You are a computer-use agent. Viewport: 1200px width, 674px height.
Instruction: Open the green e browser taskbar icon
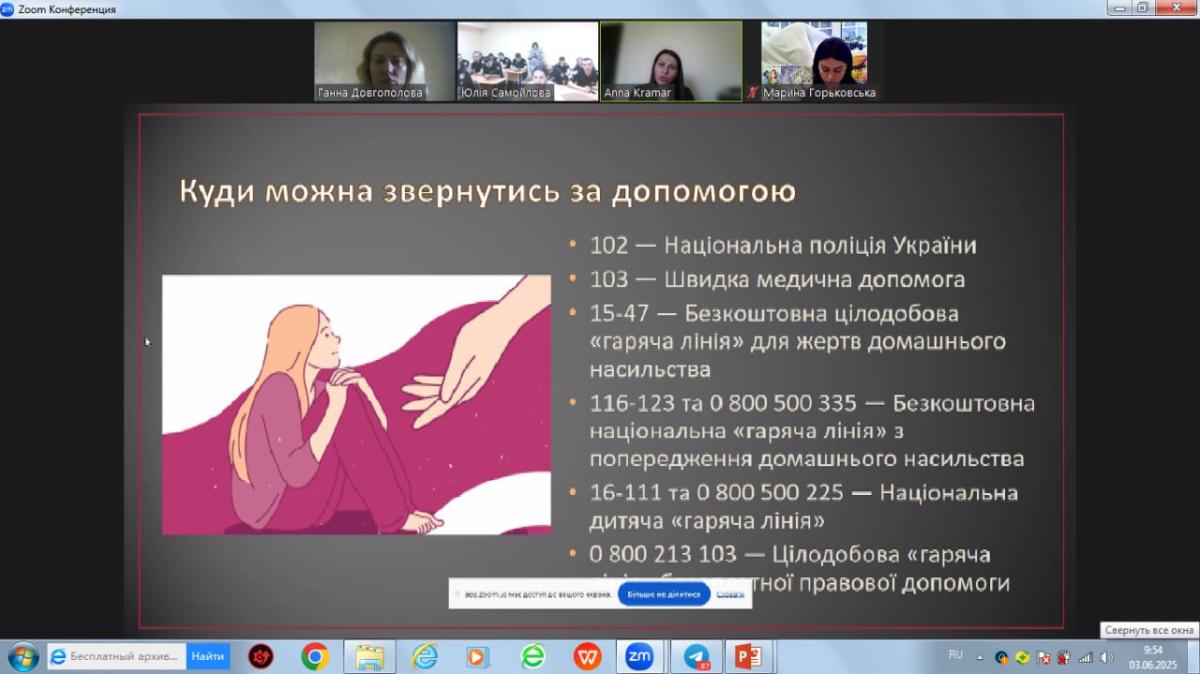tap(533, 656)
